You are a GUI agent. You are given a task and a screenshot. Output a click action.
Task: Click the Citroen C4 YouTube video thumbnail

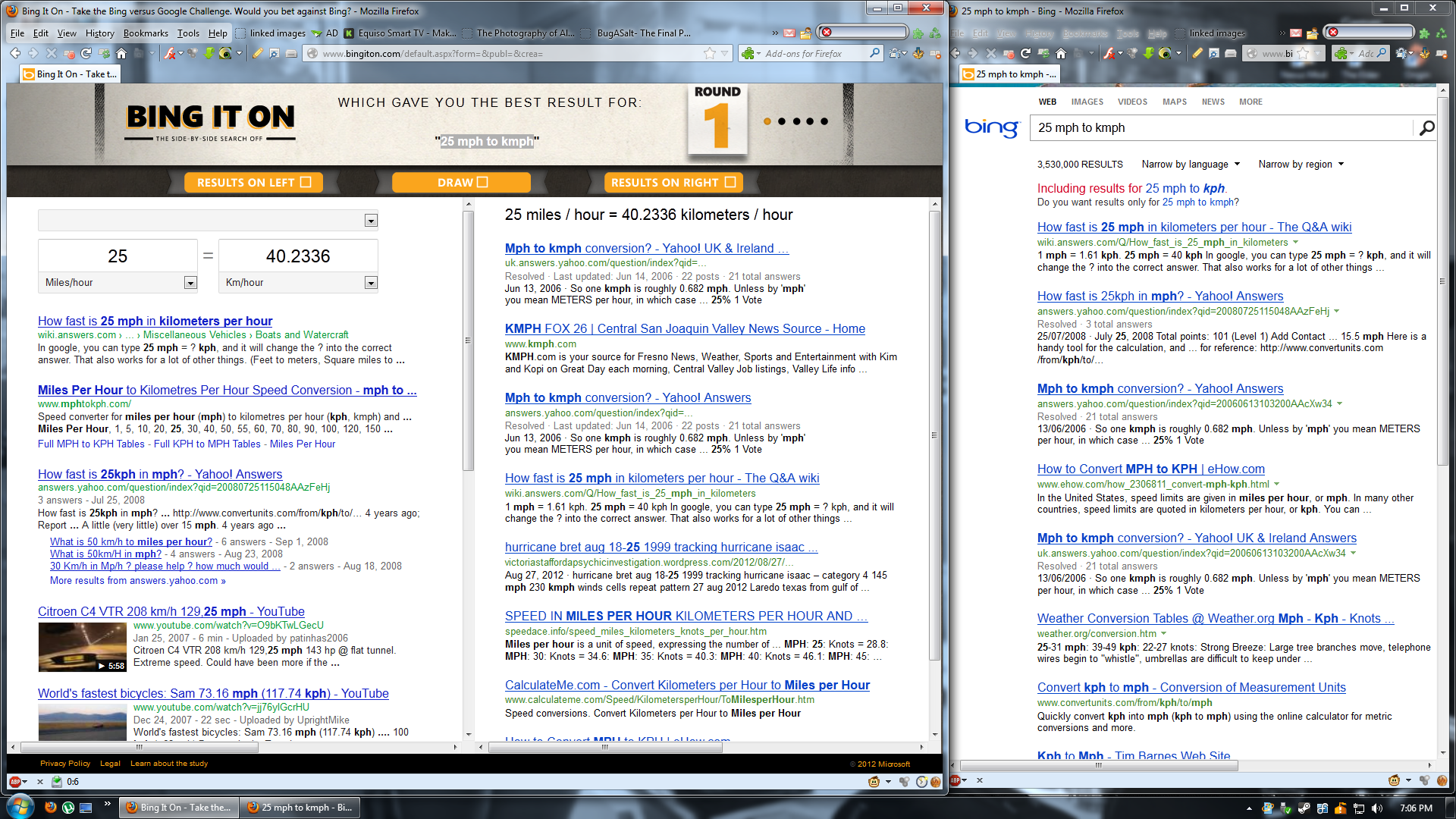click(x=83, y=647)
